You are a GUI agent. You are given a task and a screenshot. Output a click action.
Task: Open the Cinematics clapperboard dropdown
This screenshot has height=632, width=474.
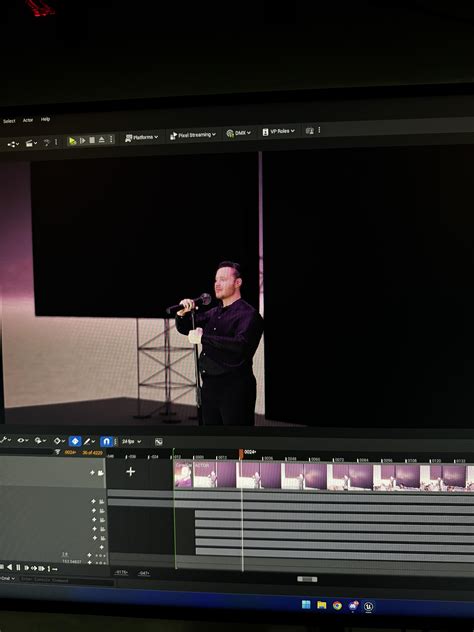pos(31,143)
